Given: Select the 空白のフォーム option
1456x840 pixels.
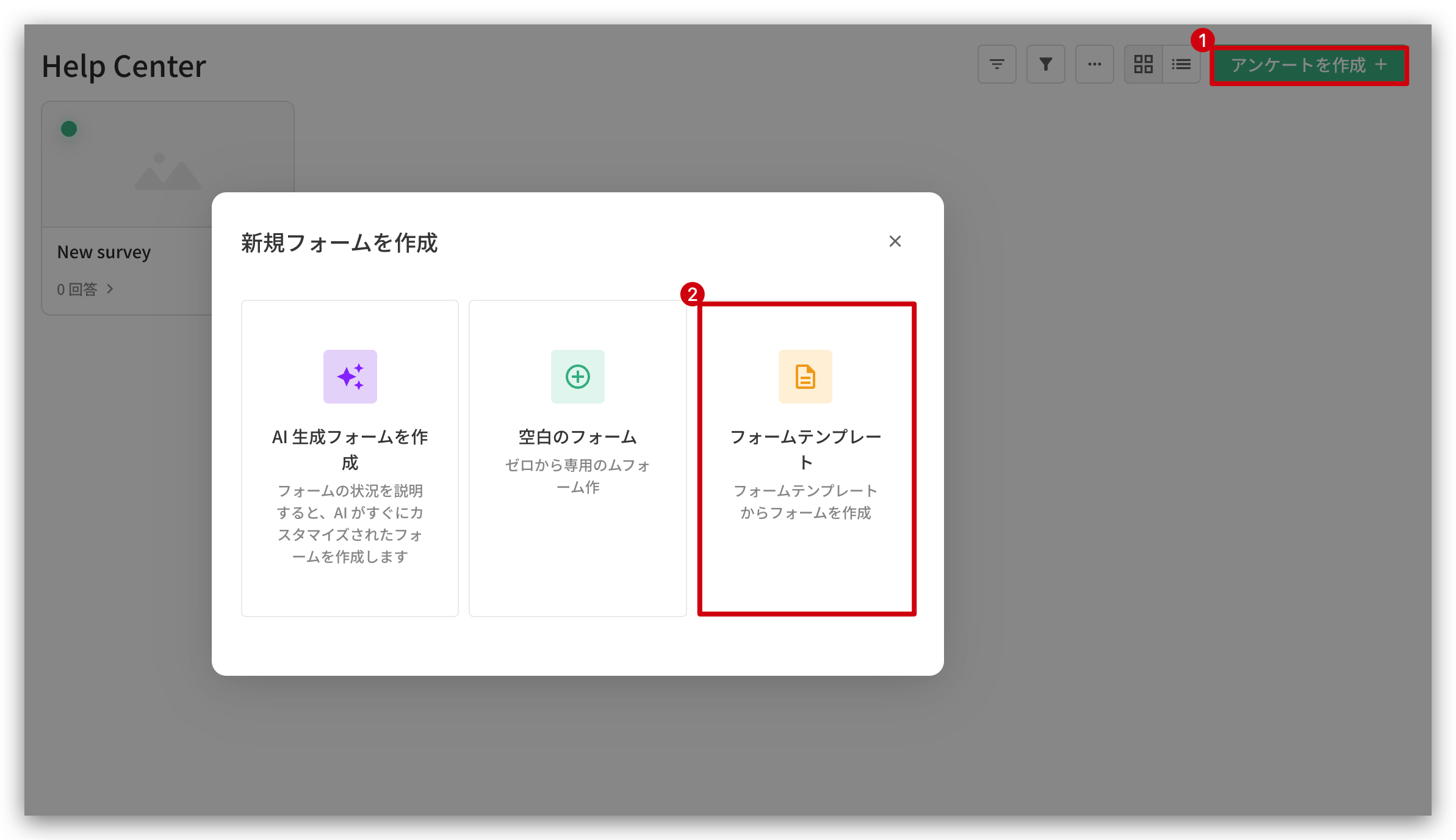Looking at the screenshot, I should [577, 458].
